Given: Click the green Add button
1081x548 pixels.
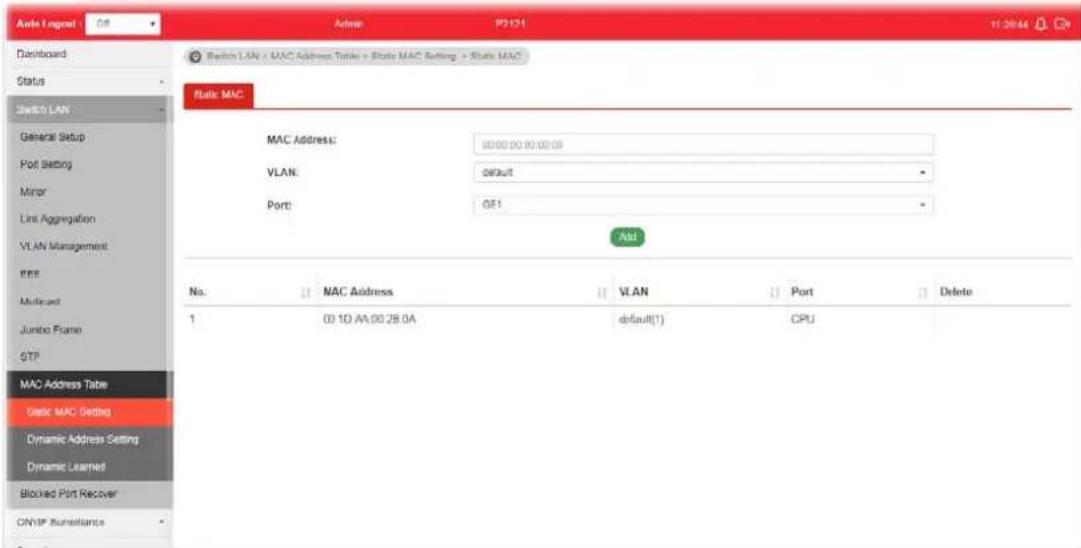Looking at the screenshot, I should pos(627,237).
